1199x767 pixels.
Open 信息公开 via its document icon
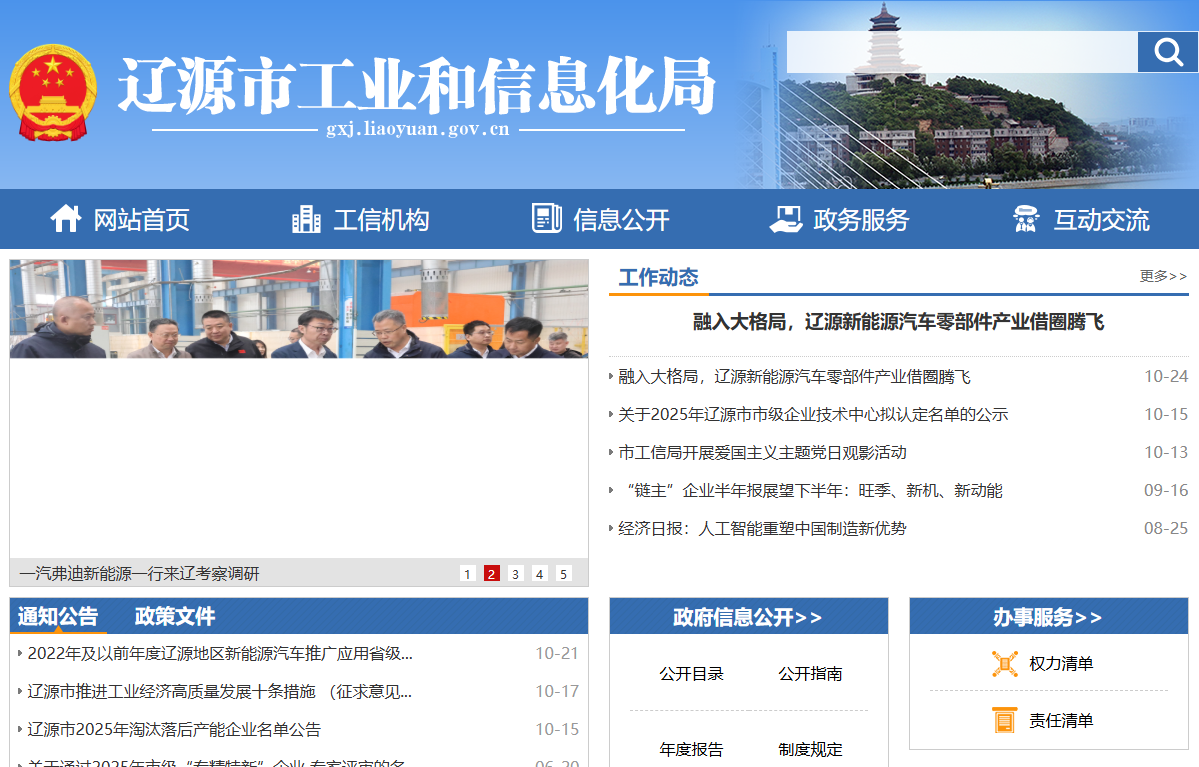click(546, 218)
